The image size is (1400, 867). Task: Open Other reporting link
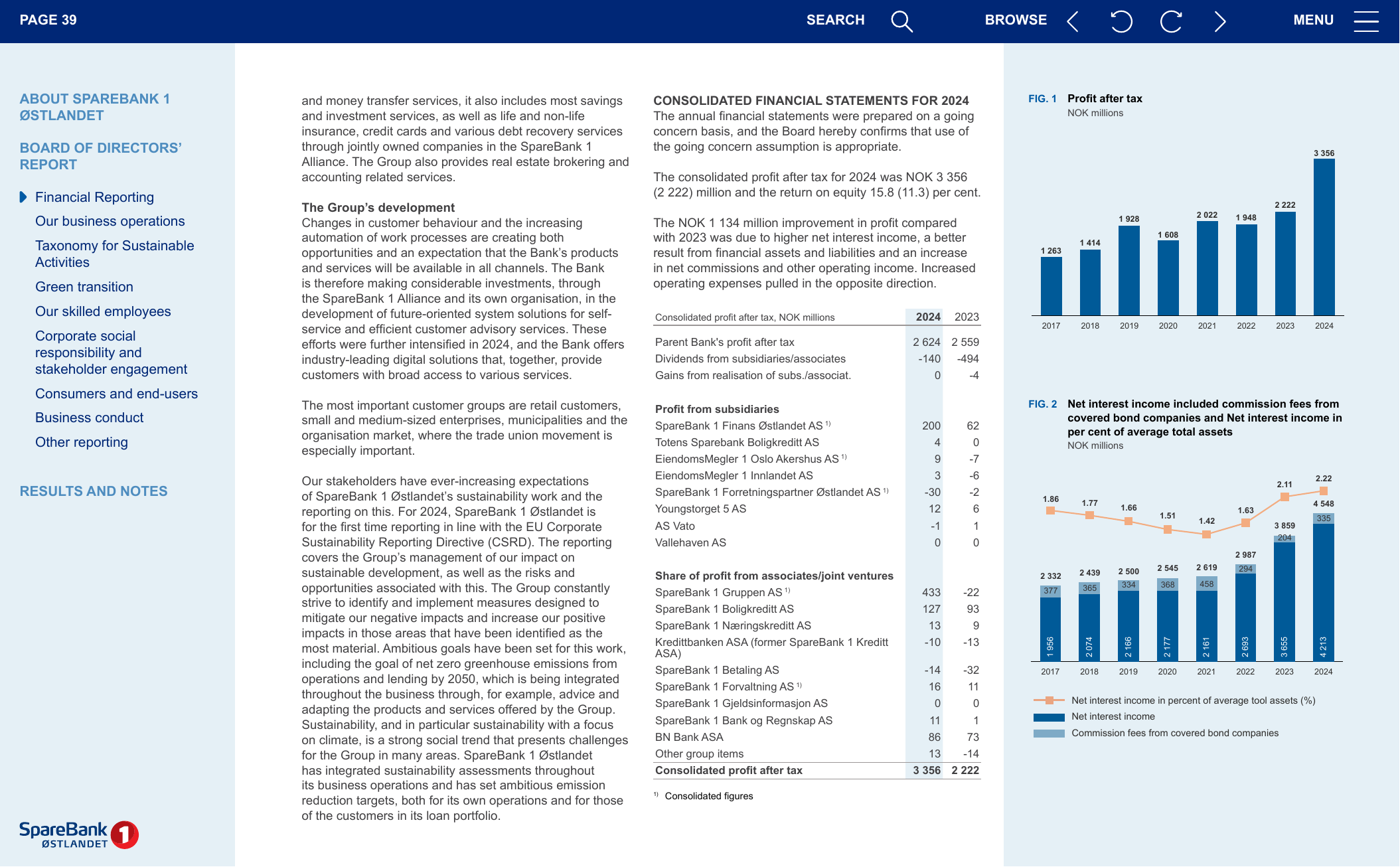pyautogui.click(x=81, y=442)
